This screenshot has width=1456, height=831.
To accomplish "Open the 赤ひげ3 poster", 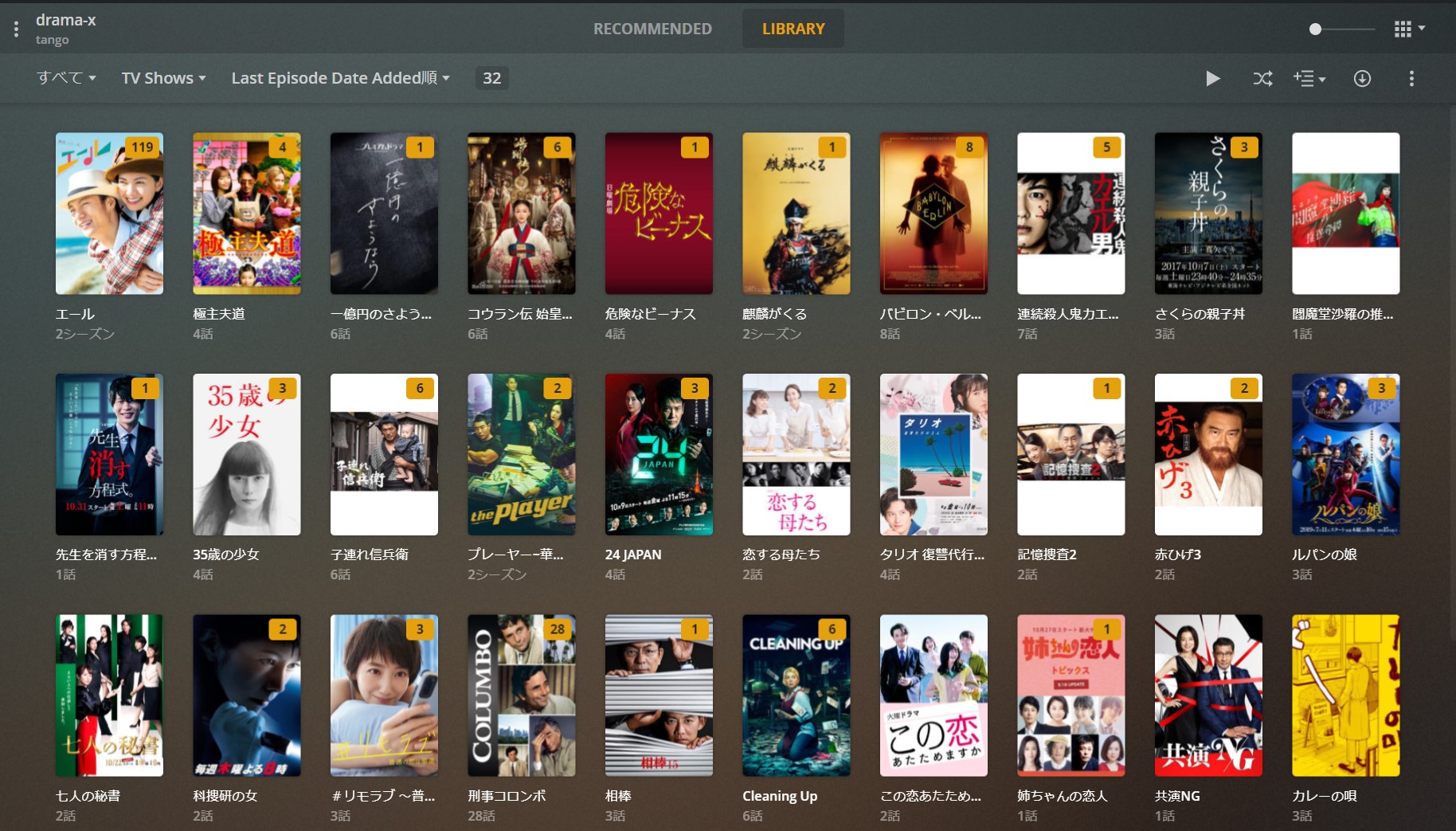I will point(1208,454).
